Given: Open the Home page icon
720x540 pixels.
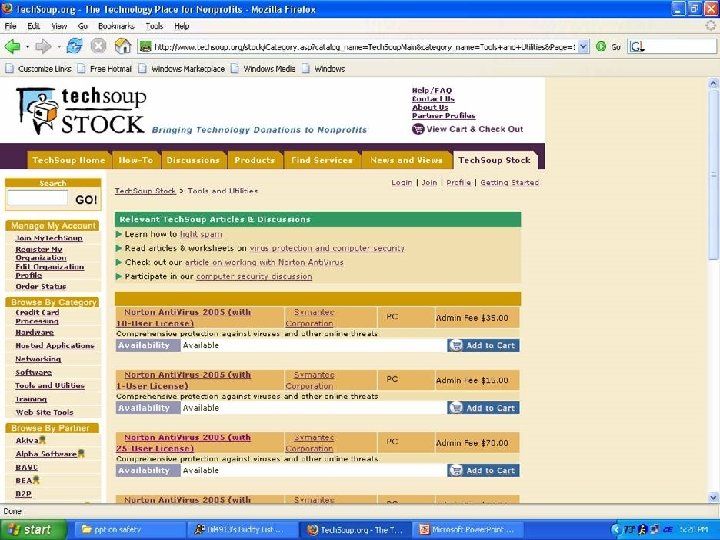Looking at the screenshot, I should click(x=123, y=46).
